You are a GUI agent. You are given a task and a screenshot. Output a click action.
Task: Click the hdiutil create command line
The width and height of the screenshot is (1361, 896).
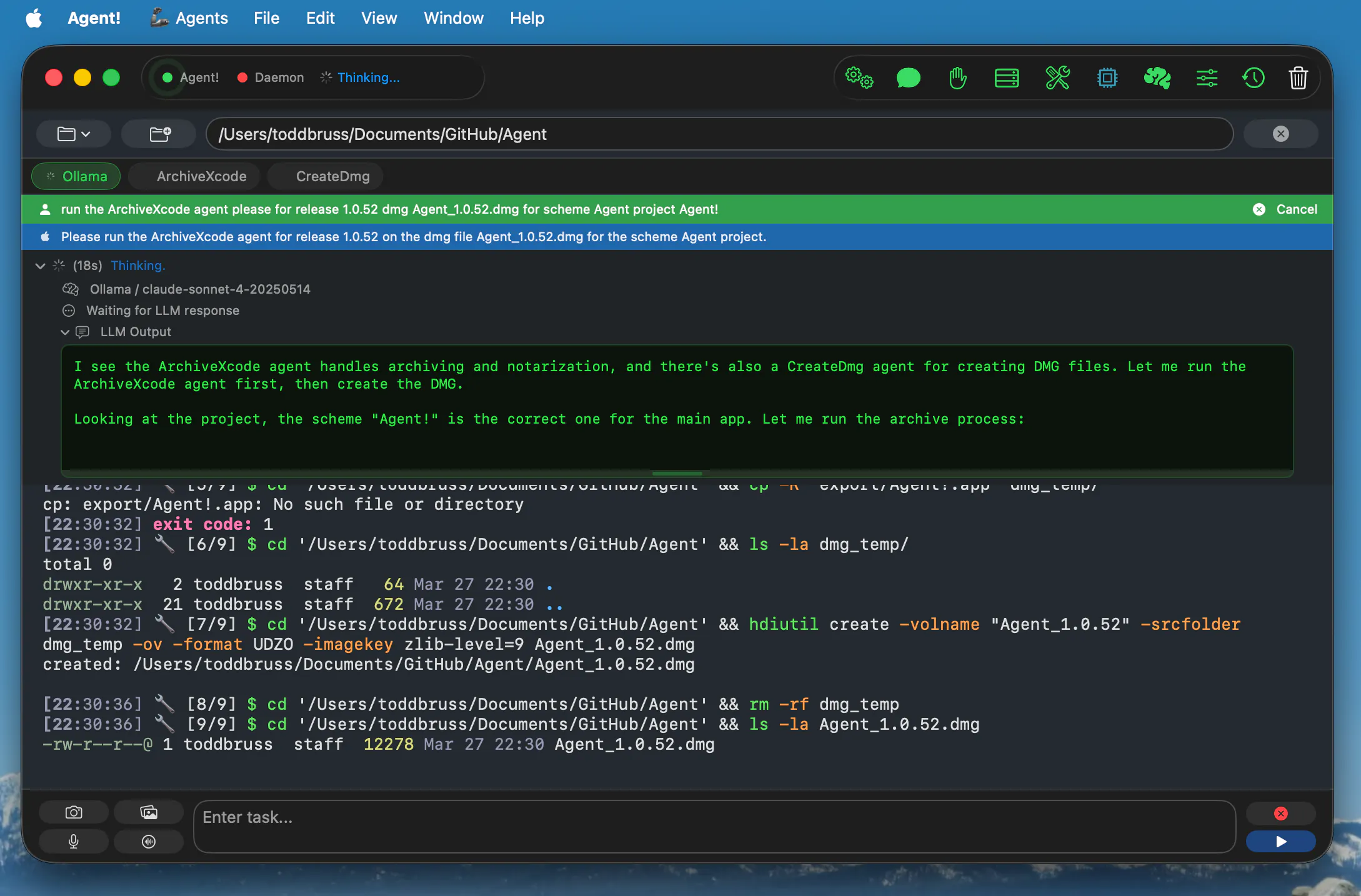pos(642,634)
